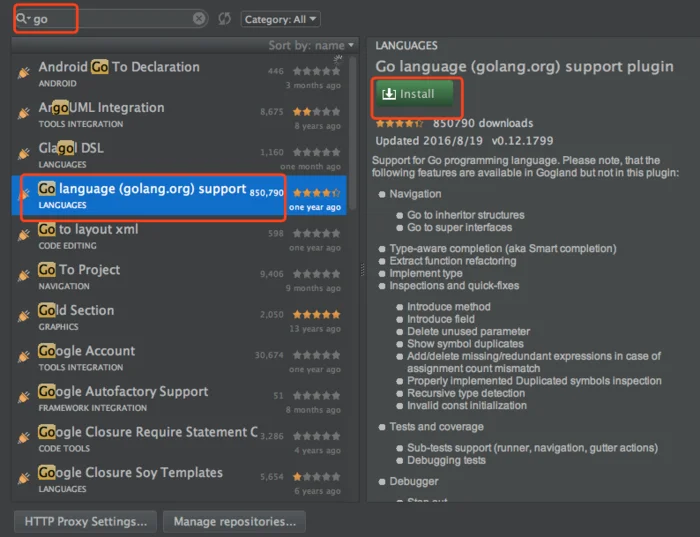
Task: Open the search magnifier history icon
Action: coord(22,19)
